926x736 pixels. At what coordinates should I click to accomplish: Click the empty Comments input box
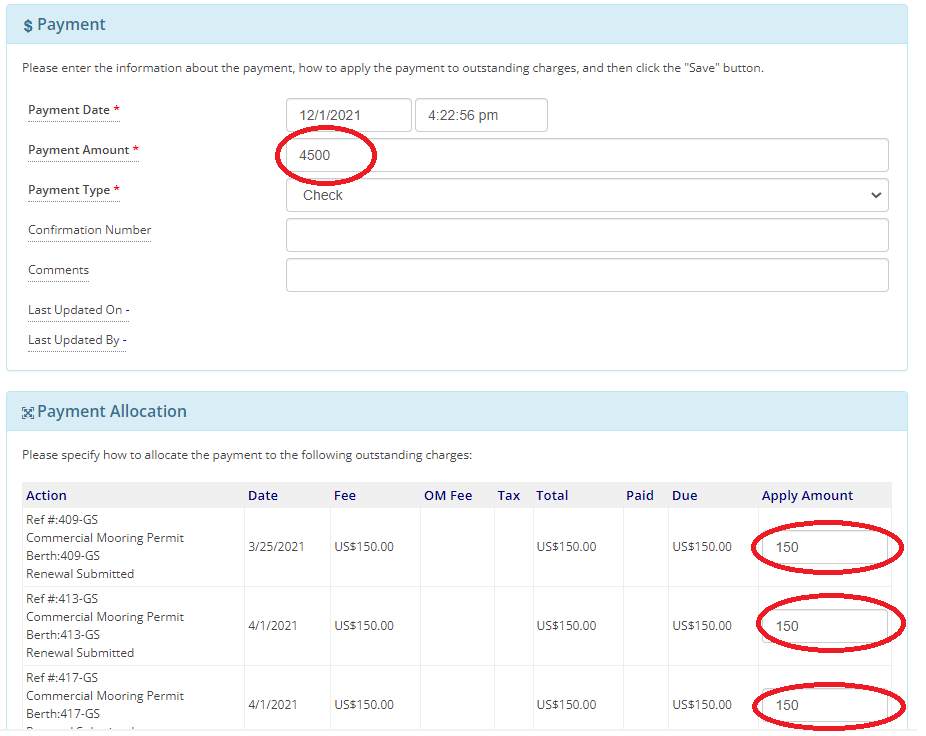pos(587,275)
